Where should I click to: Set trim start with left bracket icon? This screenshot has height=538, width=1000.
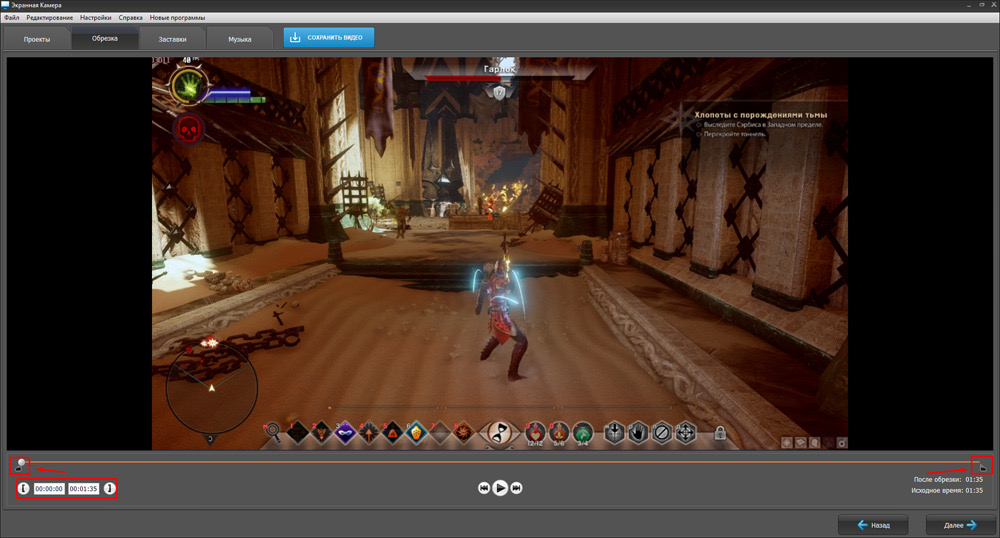click(24, 488)
